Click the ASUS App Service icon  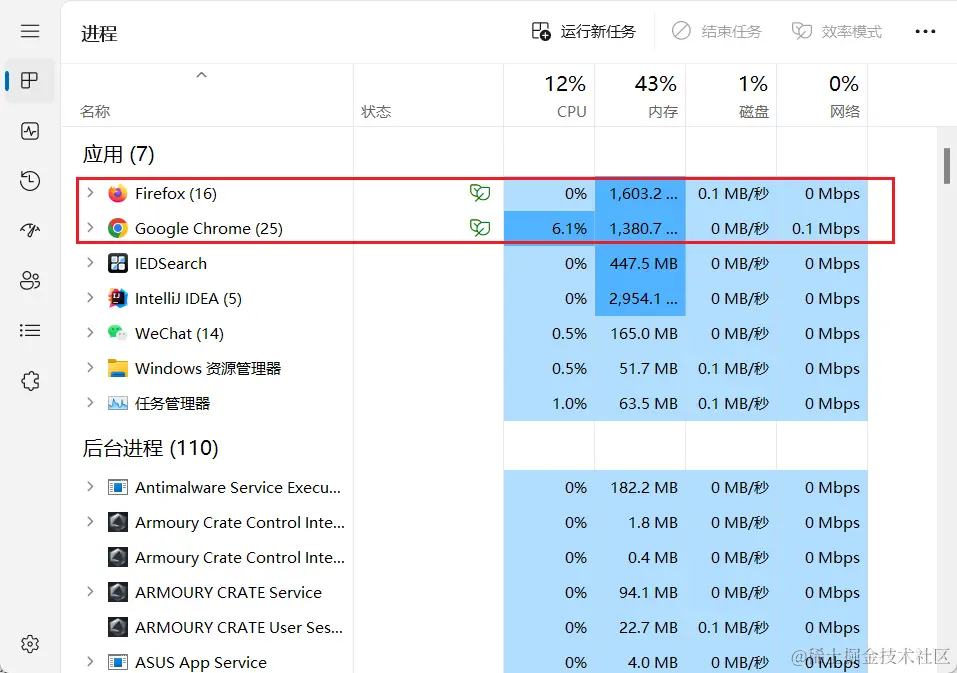click(118, 662)
